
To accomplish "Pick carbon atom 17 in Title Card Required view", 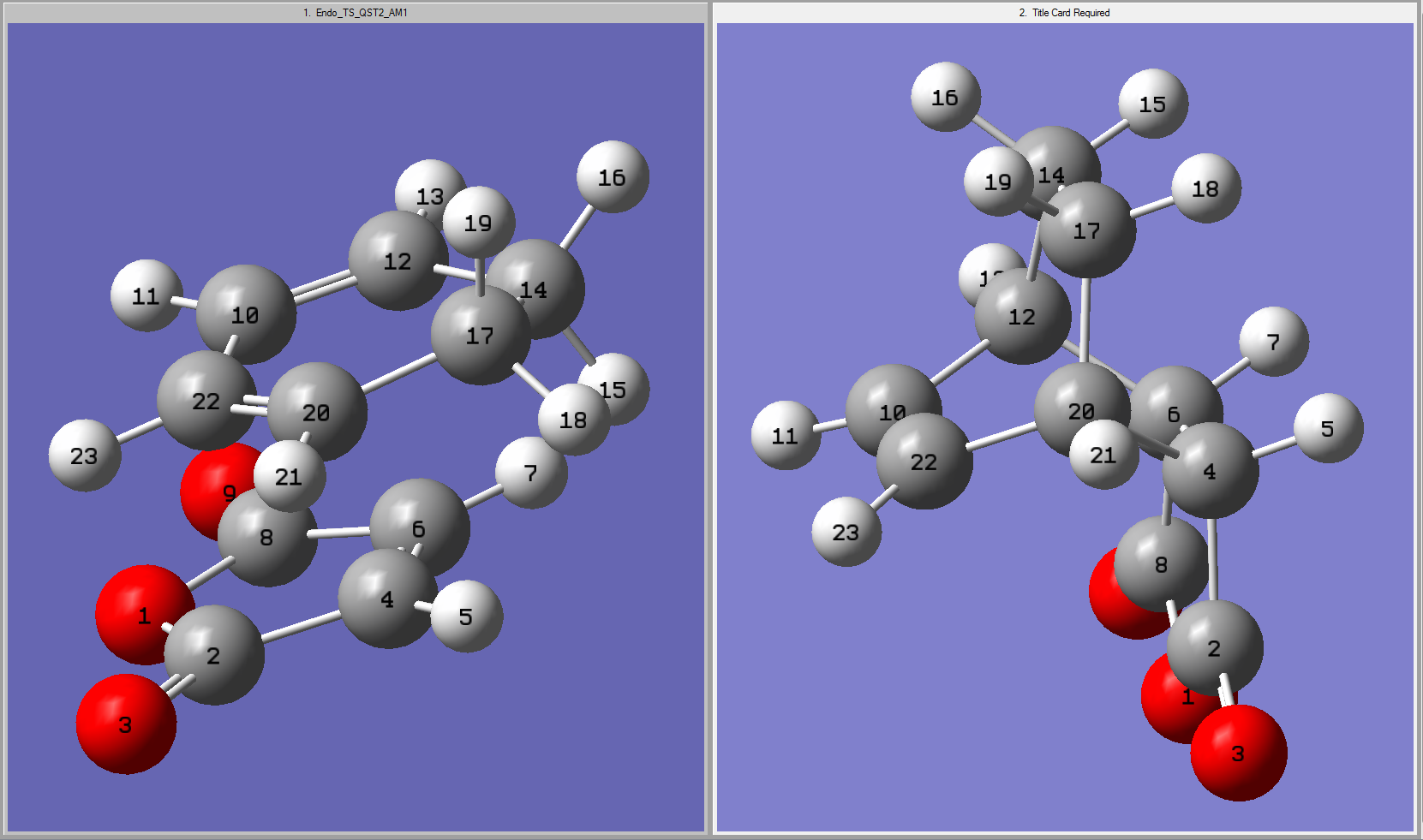I will tap(1087, 230).
